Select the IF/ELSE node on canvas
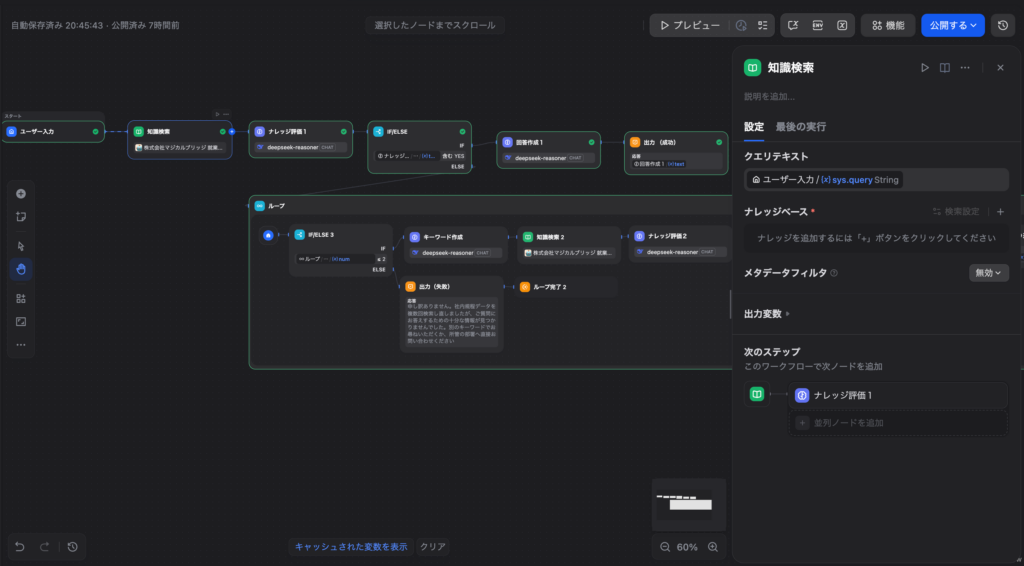Screen dimensions: 1024x566 [419, 147]
